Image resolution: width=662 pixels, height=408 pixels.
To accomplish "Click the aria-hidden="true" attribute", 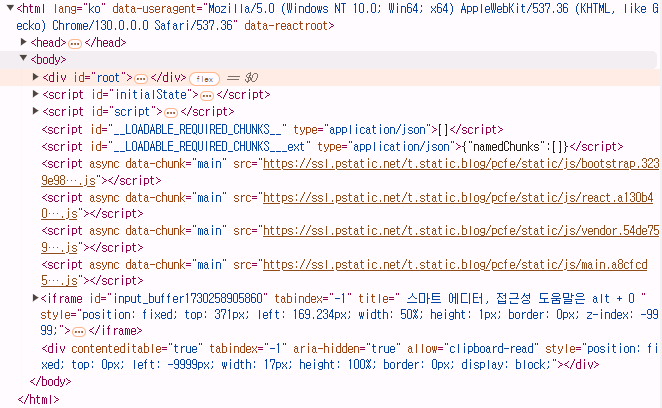I will (347, 348).
